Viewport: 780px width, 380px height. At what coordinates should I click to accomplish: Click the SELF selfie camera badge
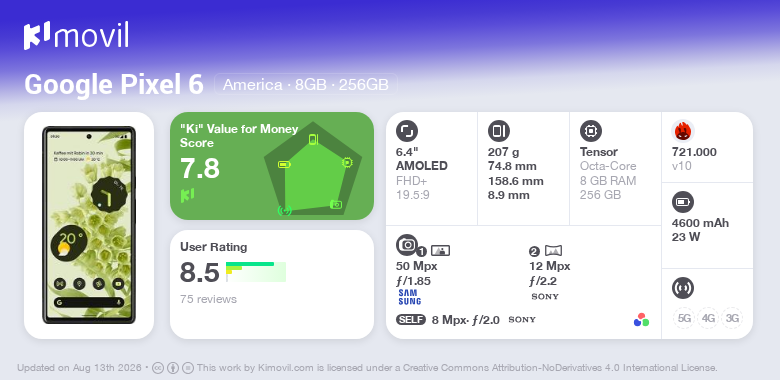click(411, 320)
